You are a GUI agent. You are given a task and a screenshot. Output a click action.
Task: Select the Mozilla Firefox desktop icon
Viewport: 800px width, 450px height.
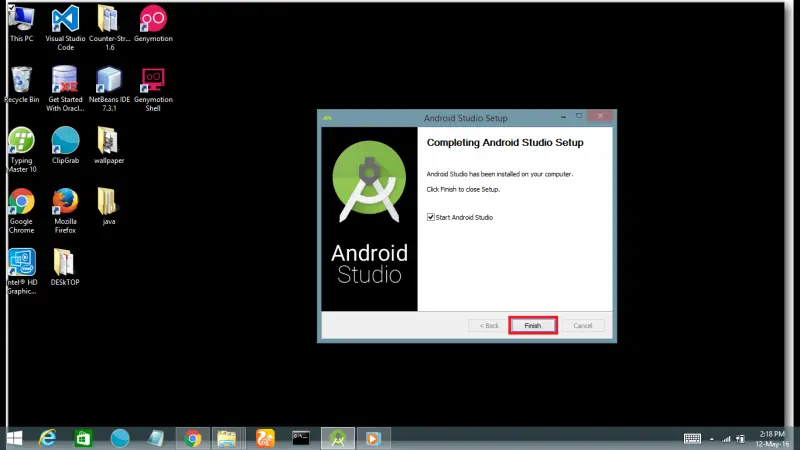tap(65, 211)
